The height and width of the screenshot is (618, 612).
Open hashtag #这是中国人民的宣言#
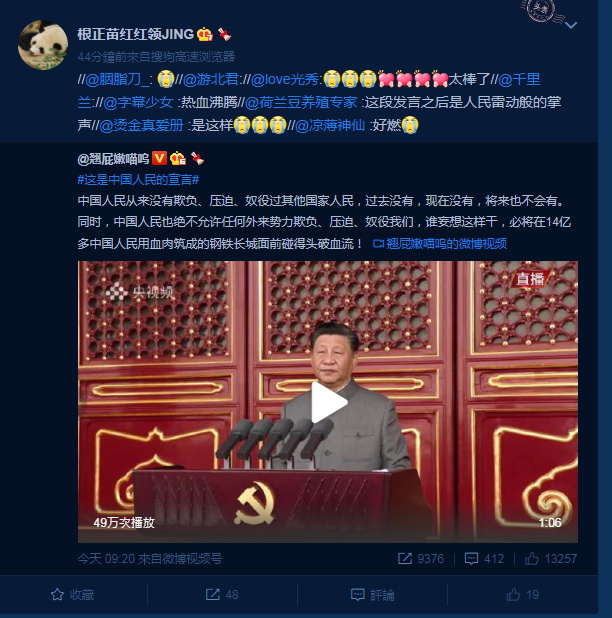[x=138, y=180]
